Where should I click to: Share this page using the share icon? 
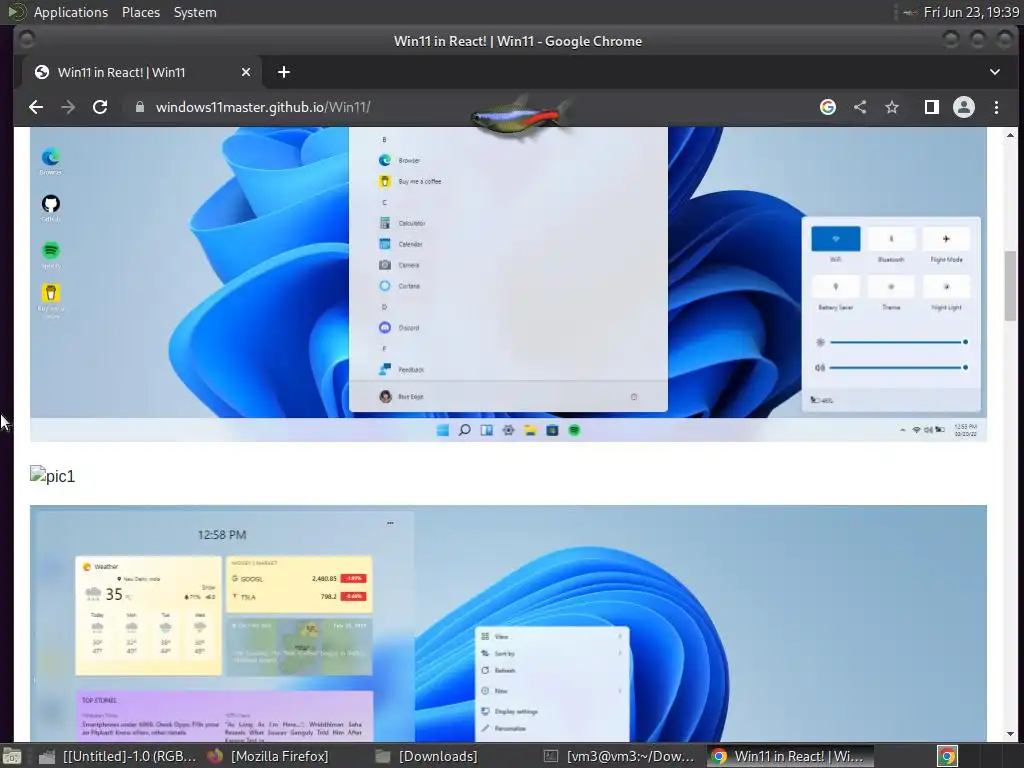pos(860,107)
